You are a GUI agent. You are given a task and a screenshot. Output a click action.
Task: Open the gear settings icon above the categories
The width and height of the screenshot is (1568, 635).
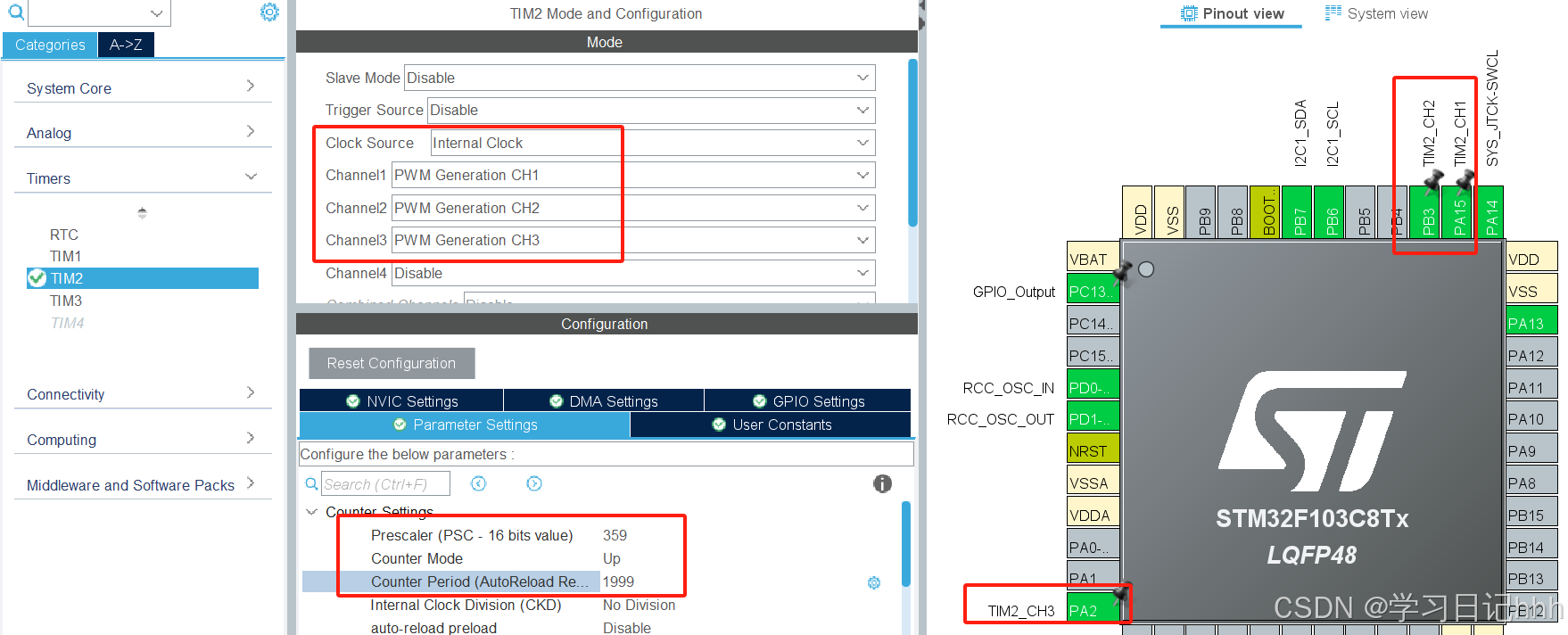(x=269, y=12)
